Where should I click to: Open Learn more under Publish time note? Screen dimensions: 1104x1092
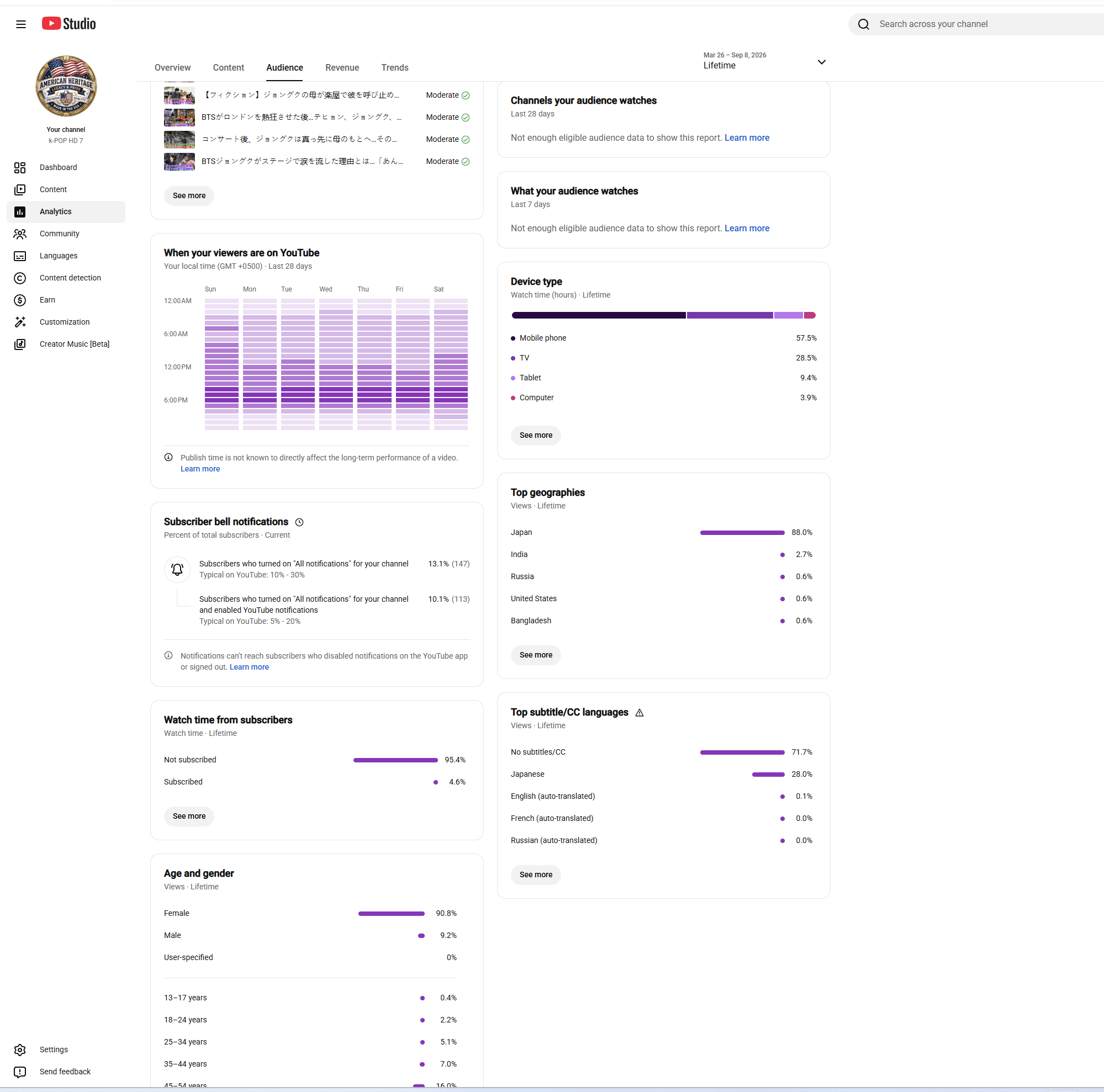tap(200, 469)
